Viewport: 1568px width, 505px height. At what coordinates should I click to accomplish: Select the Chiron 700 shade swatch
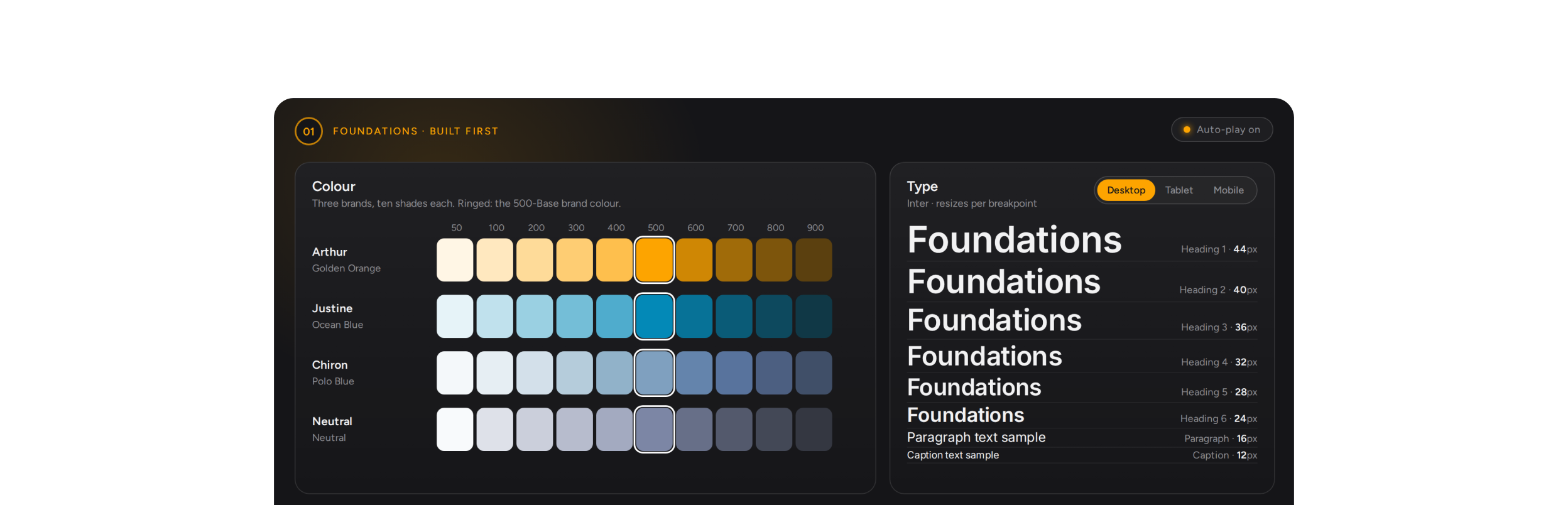[x=734, y=373]
